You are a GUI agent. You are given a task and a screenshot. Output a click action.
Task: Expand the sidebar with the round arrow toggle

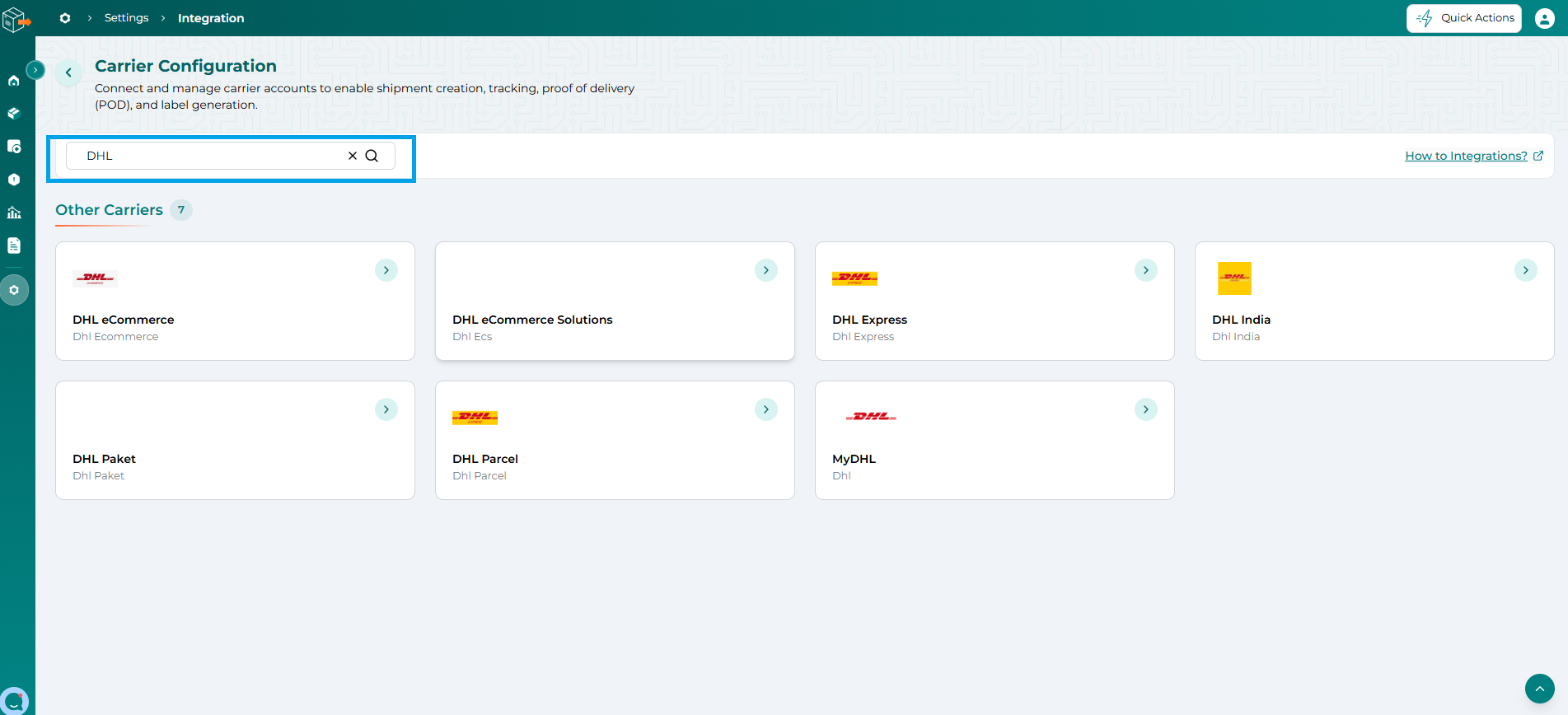coord(35,70)
